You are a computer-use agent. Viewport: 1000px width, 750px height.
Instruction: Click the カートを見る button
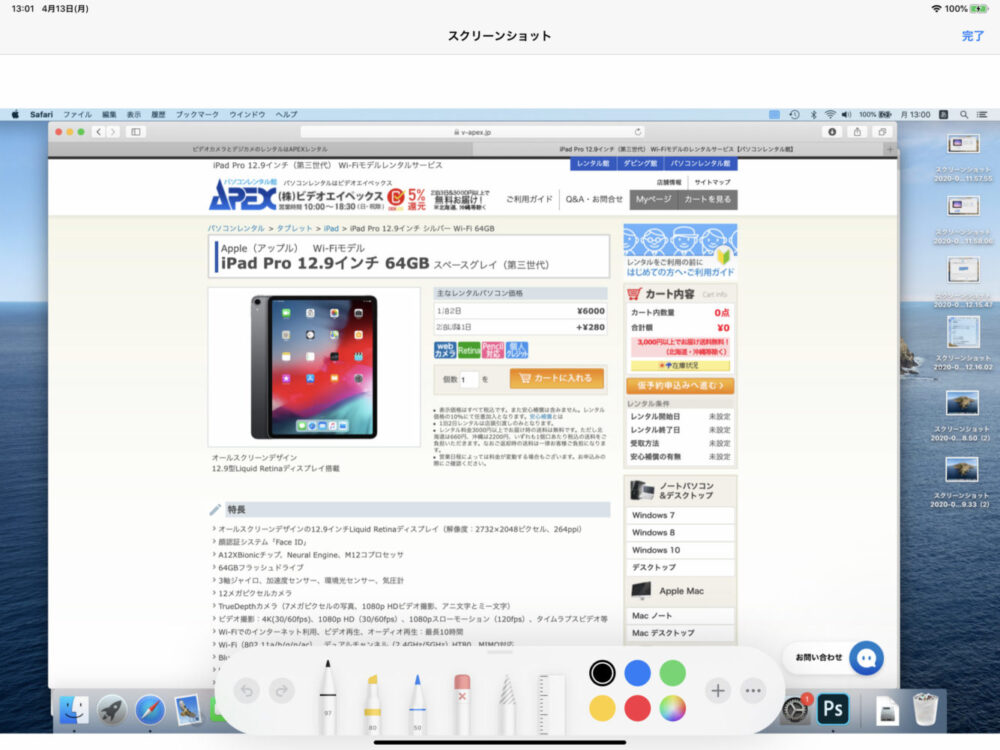coord(708,200)
